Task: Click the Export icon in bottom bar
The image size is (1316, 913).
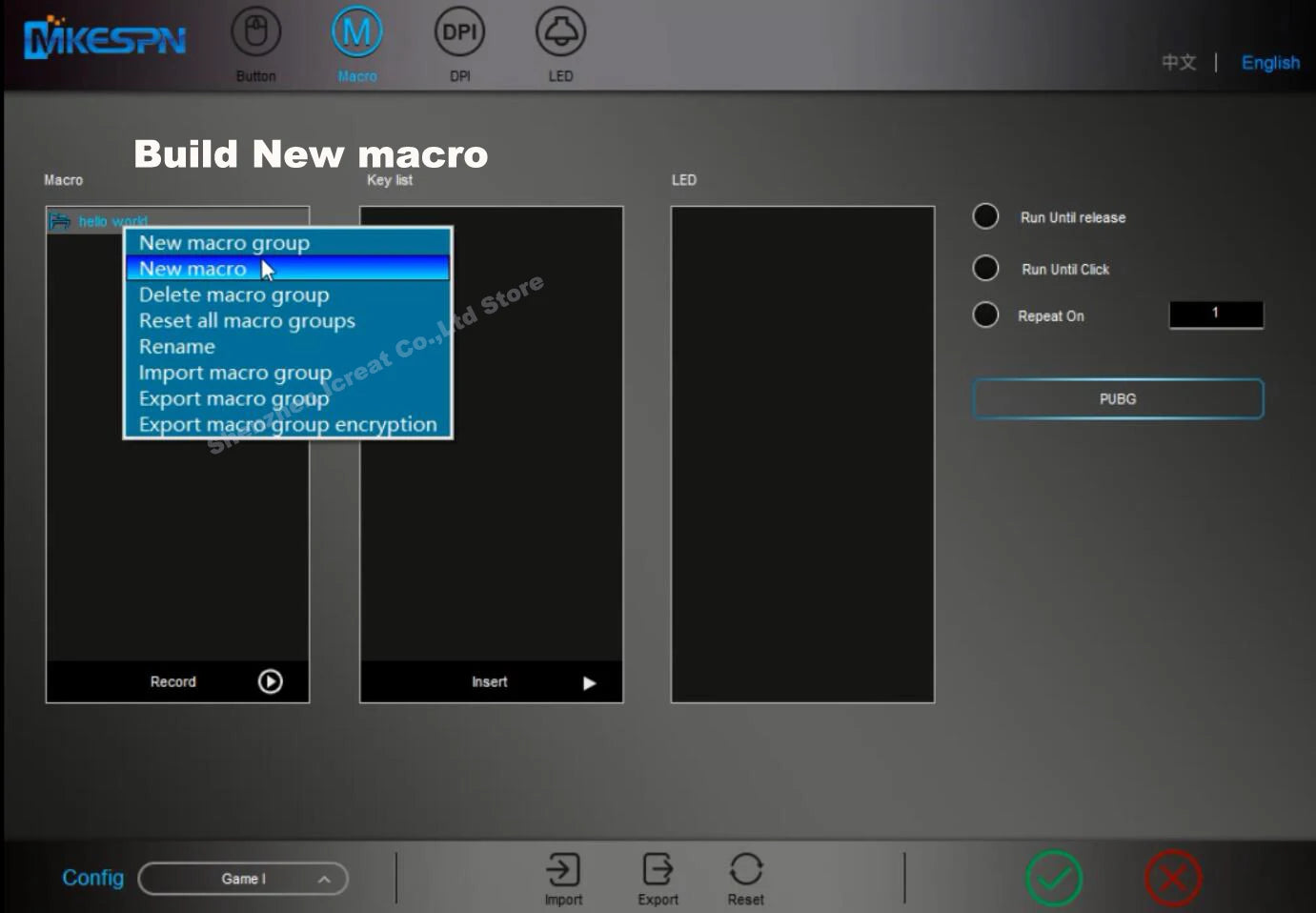Action: coord(658,870)
